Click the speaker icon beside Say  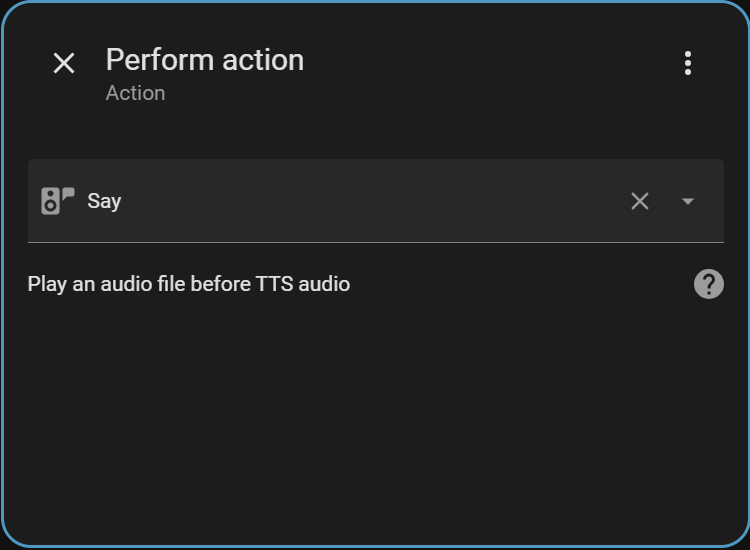tap(57, 200)
